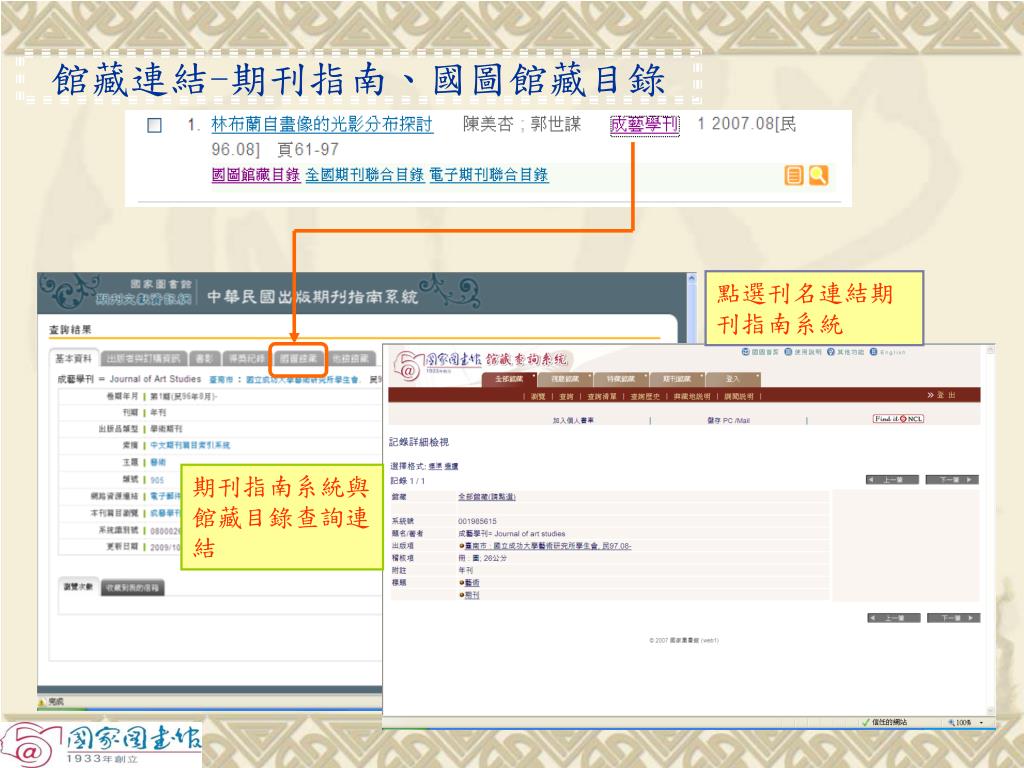Click the classification number 905 link
The width and height of the screenshot is (1024, 768).
tap(157, 480)
